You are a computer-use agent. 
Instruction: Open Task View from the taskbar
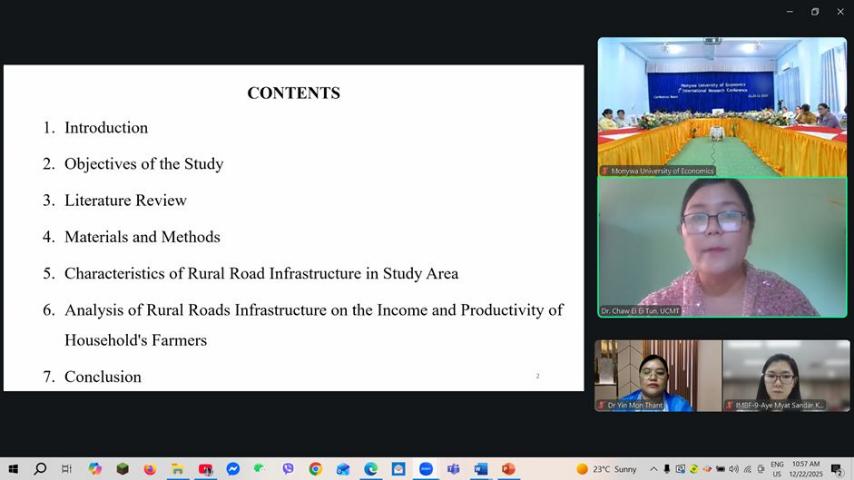(x=67, y=469)
